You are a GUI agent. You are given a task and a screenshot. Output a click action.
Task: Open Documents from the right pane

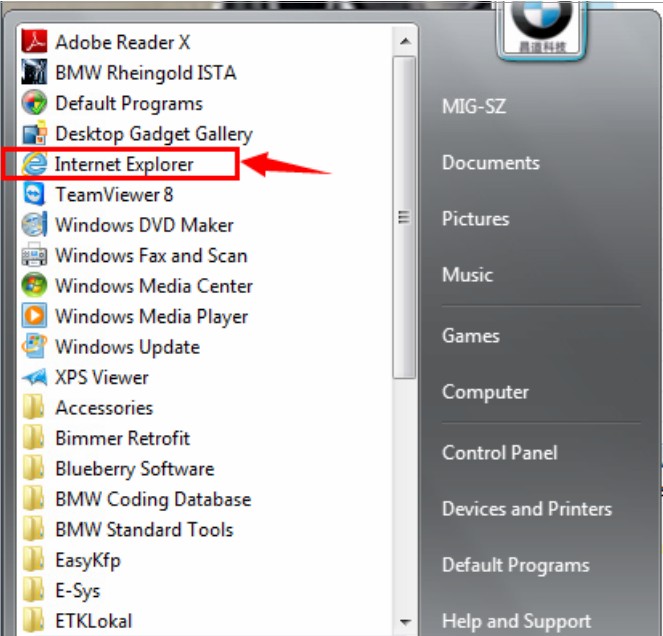click(x=491, y=163)
